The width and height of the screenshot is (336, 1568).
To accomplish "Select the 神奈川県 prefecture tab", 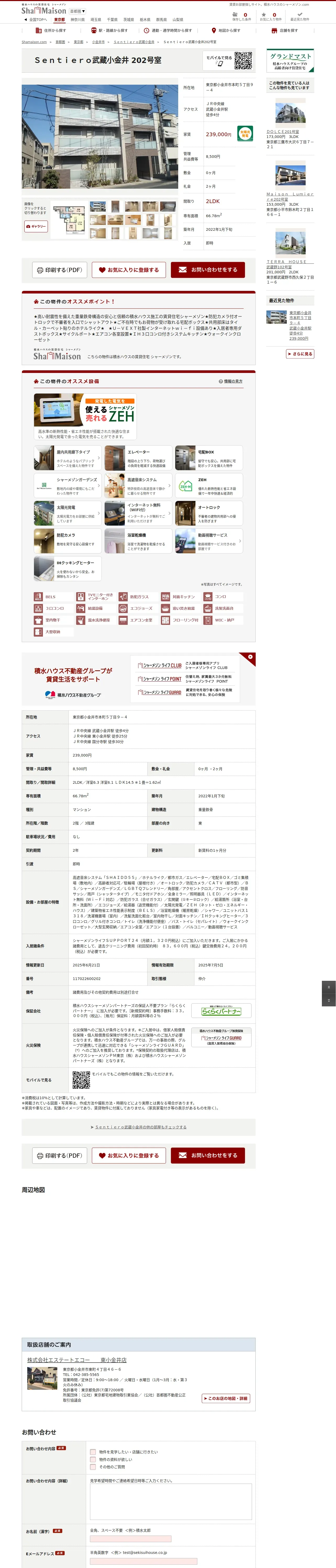I will point(77,20).
